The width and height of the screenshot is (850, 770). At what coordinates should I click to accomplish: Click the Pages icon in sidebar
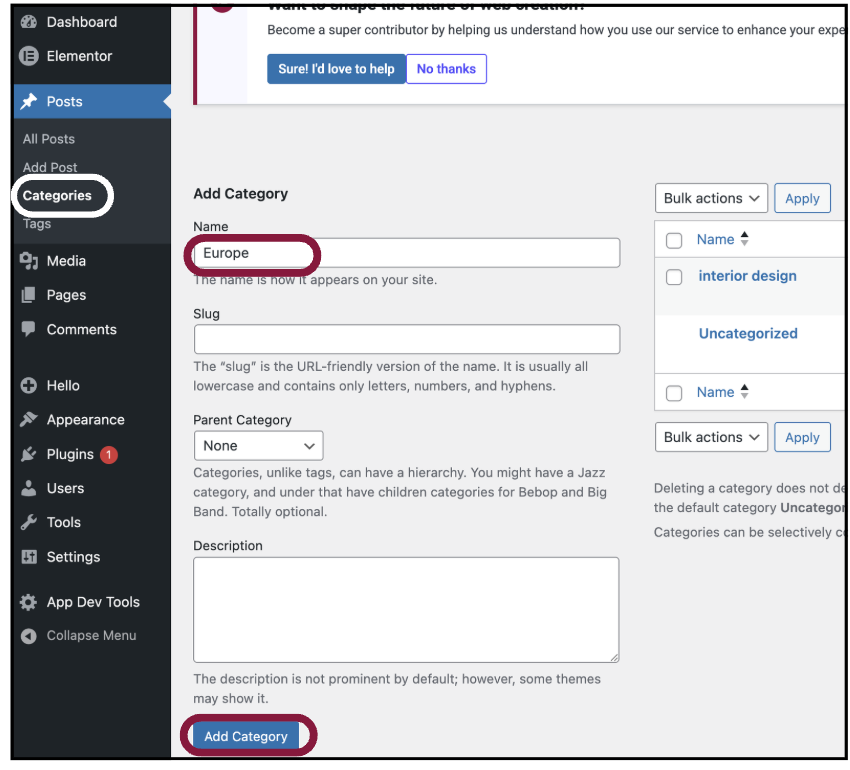point(29,295)
